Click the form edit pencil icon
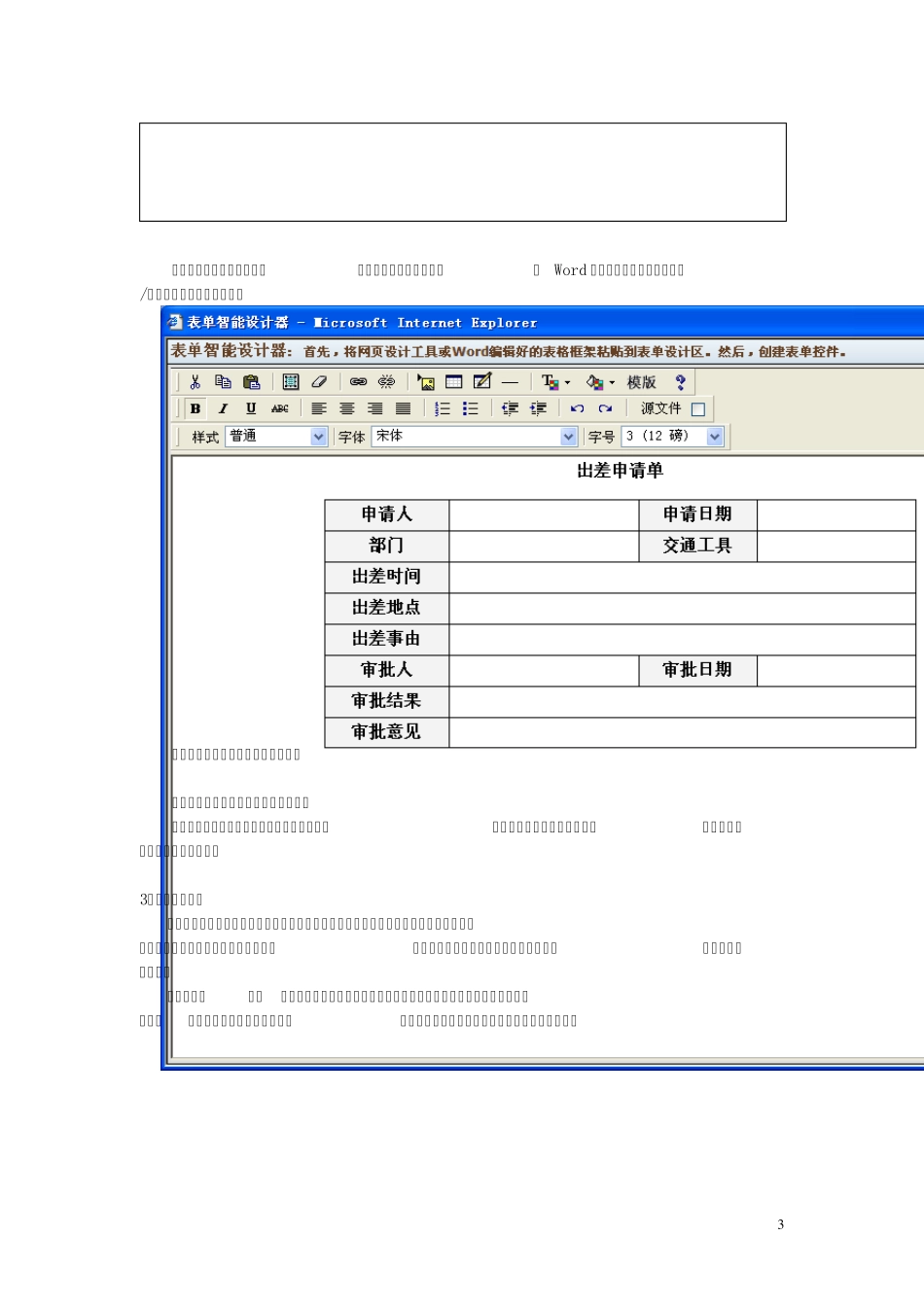The height and width of the screenshot is (1307, 924). (482, 382)
